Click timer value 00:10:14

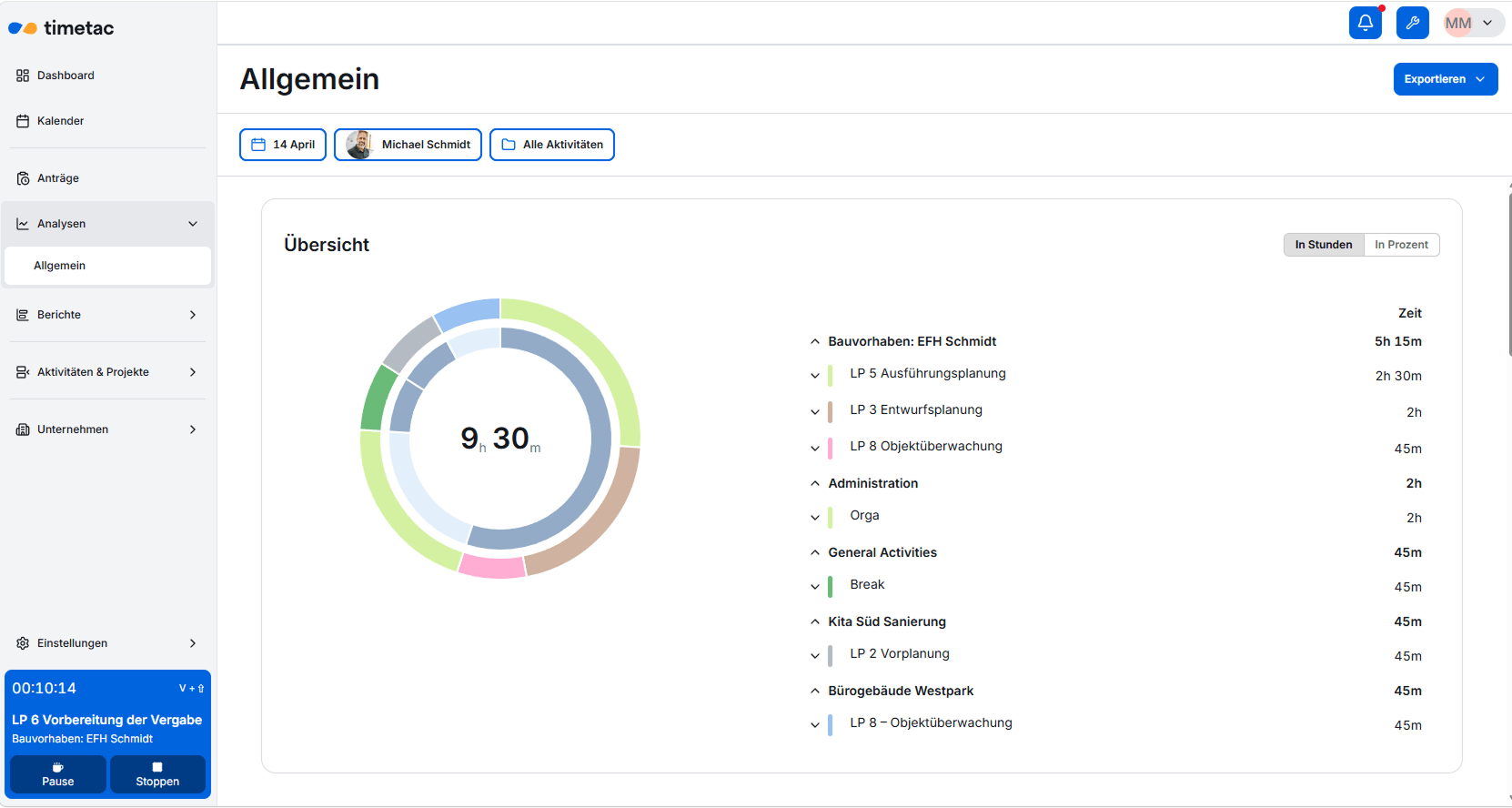pyautogui.click(x=45, y=689)
